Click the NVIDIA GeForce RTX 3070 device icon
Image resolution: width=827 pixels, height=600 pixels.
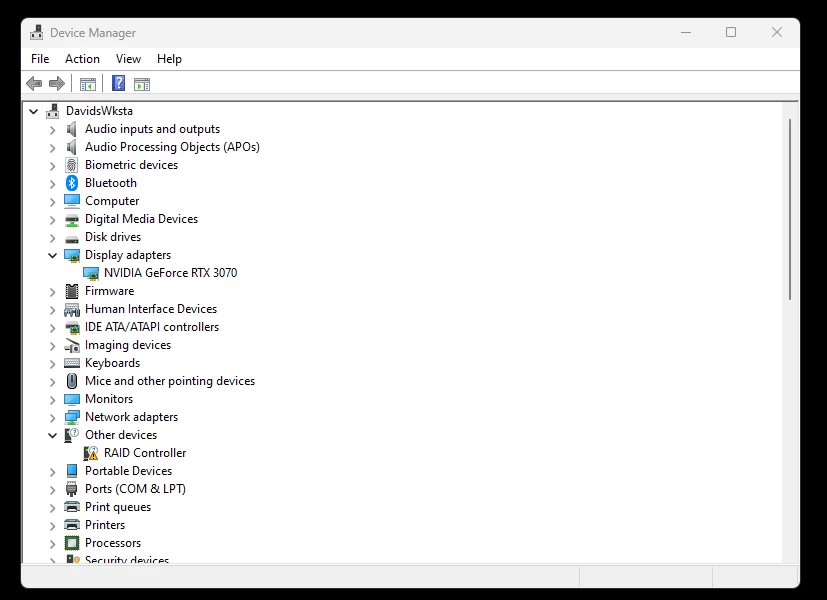click(91, 273)
